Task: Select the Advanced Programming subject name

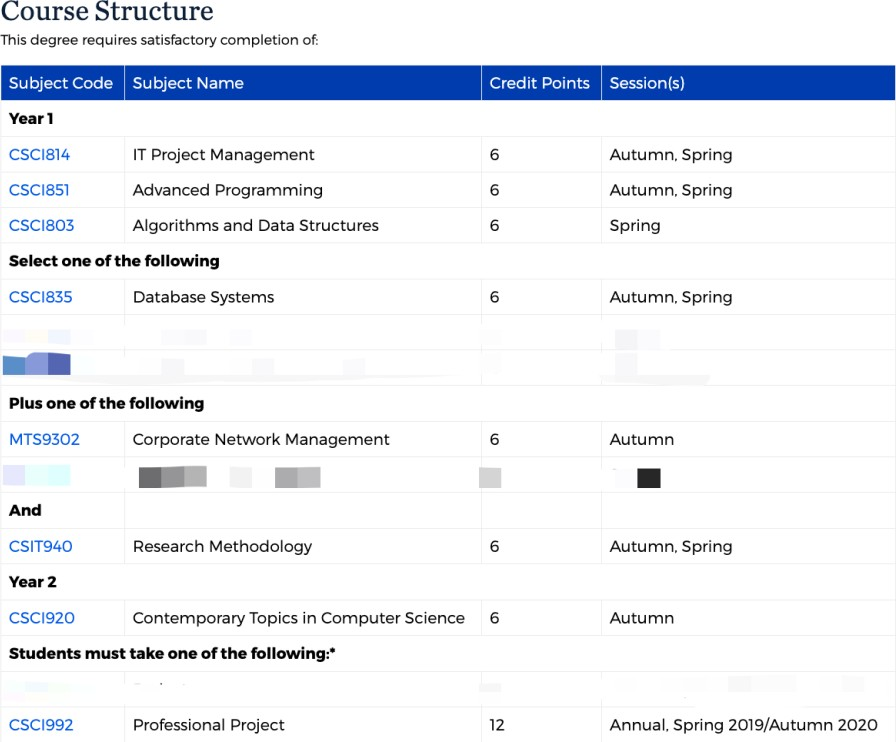Action: (x=227, y=190)
